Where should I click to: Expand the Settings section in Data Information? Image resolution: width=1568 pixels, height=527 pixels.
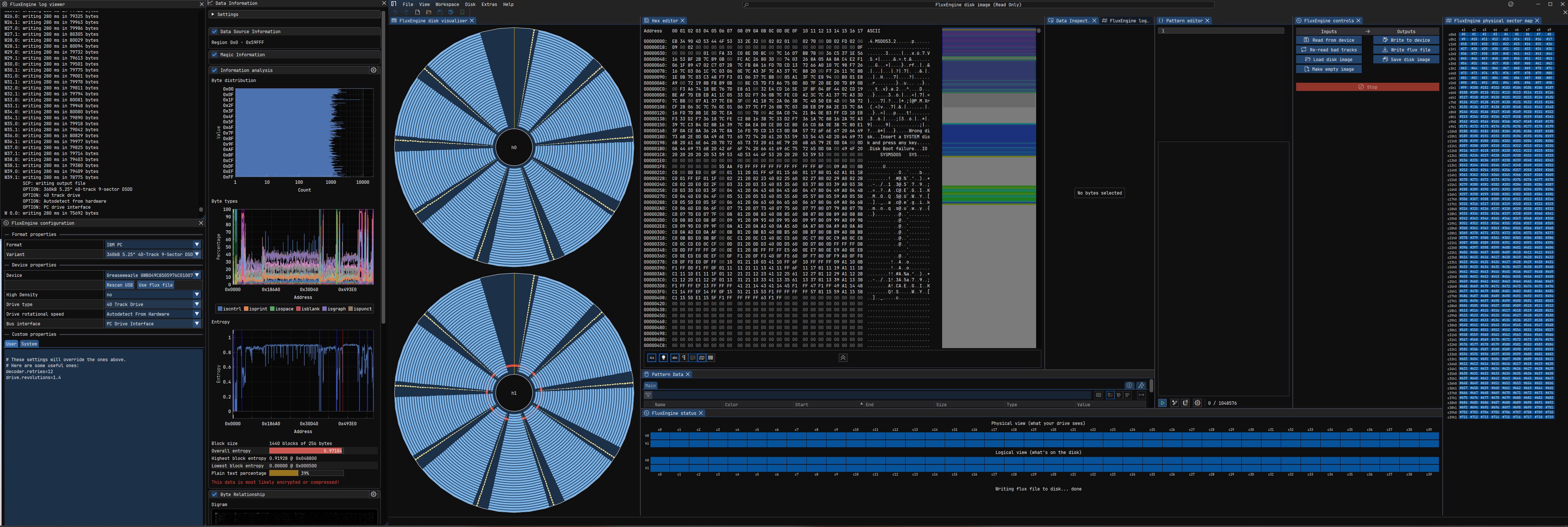(295, 15)
